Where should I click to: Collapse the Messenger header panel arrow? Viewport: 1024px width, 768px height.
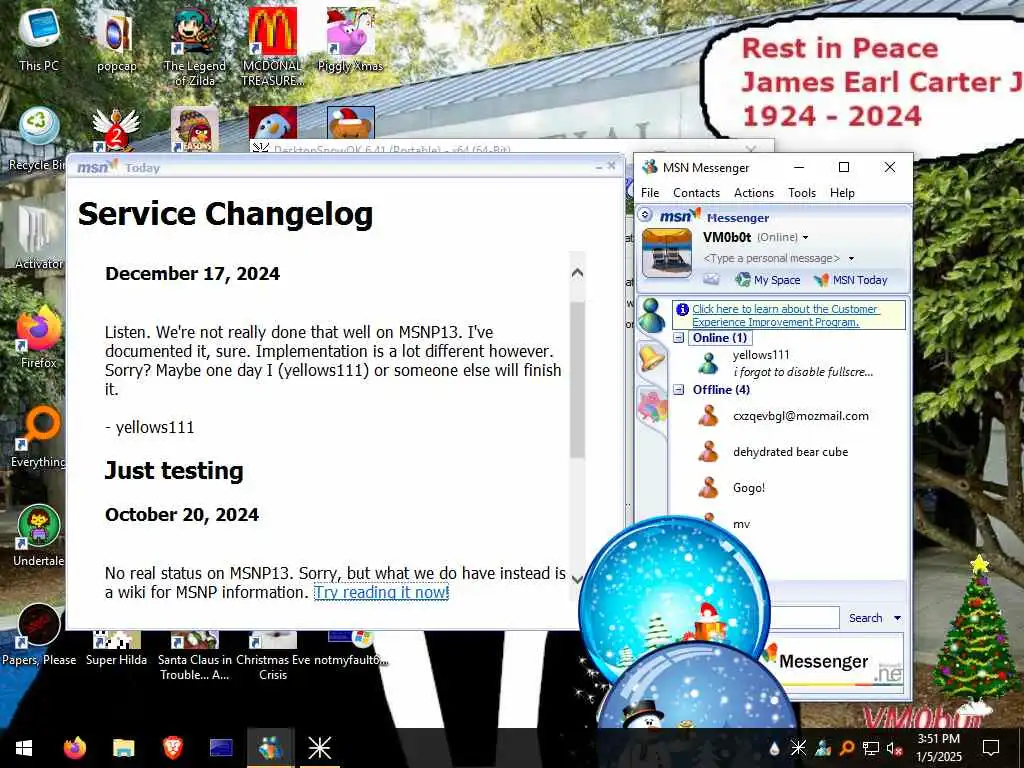click(645, 214)
